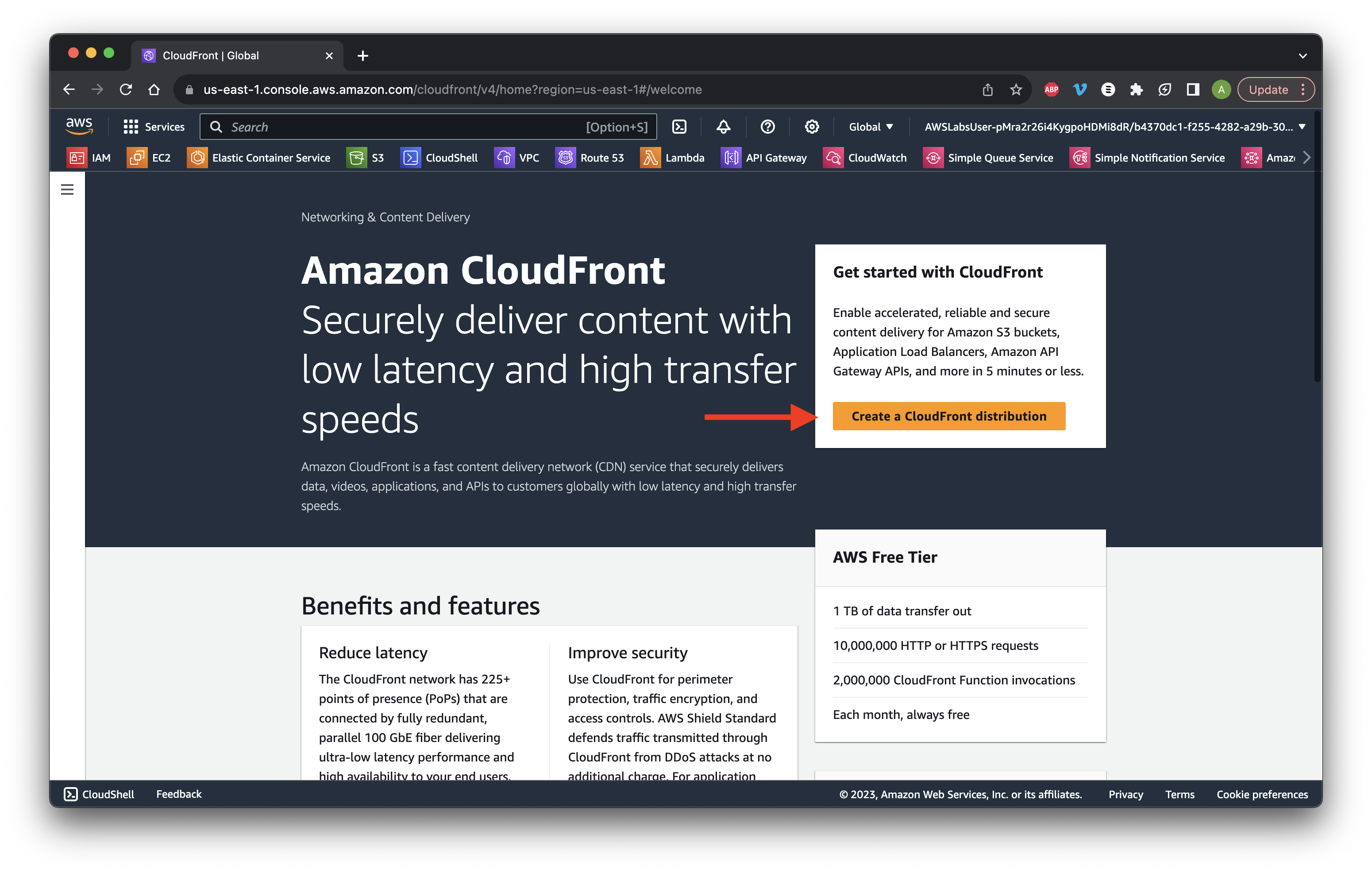Click the 'Networking & Content Delivery' text
1372x873 pixels.
(x=385, y=217)
